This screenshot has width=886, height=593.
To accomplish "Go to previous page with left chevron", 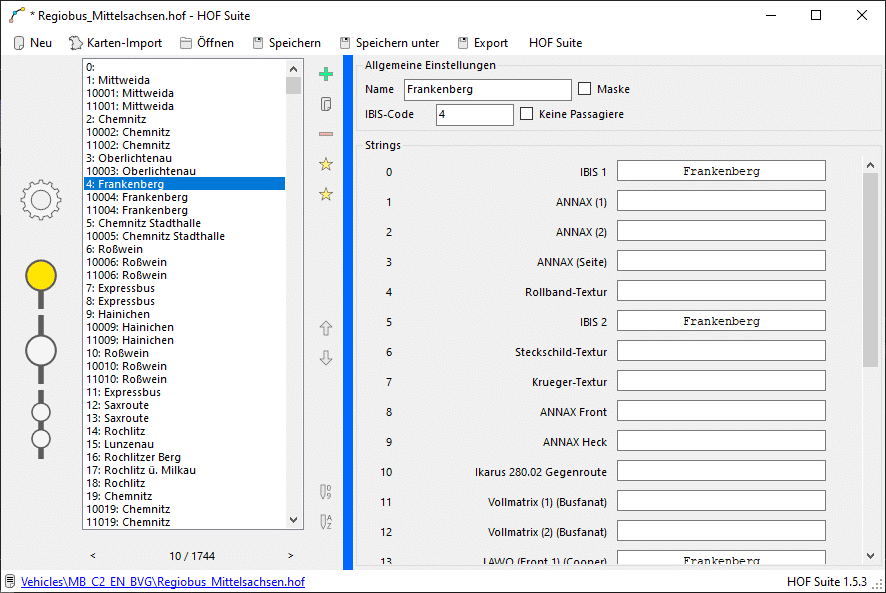I will (x=93, y=556).
